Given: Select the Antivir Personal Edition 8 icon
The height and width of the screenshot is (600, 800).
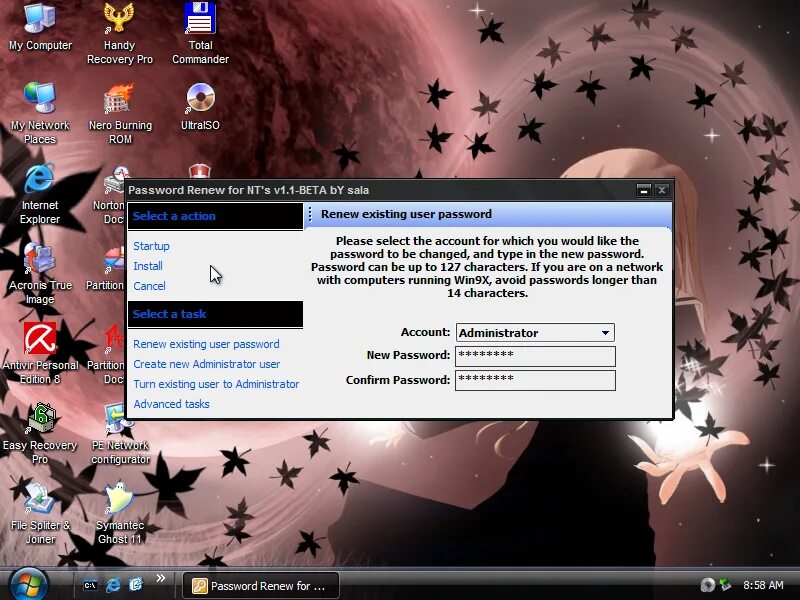Looking at the screenshot, I should coord(40,353).
